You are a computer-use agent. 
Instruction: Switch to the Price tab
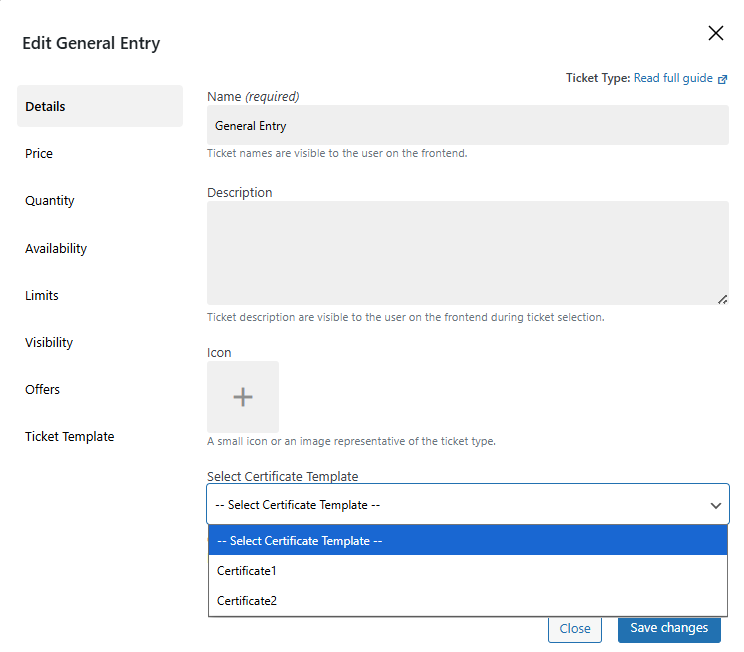[39, 154]
